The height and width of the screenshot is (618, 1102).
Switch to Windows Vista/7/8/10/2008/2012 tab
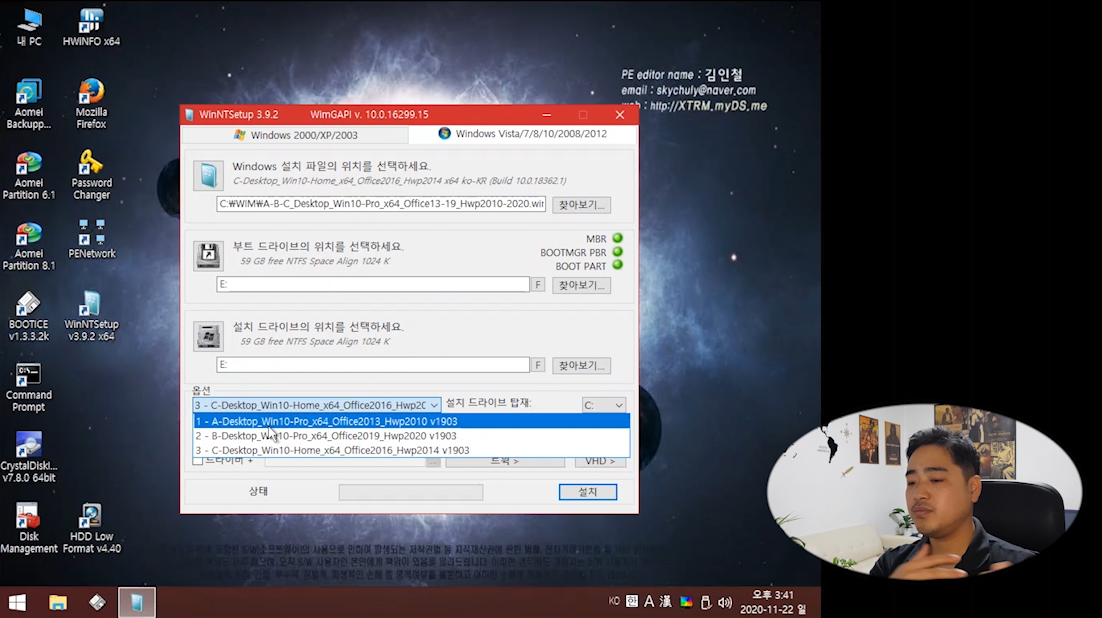tap(522, 134)
